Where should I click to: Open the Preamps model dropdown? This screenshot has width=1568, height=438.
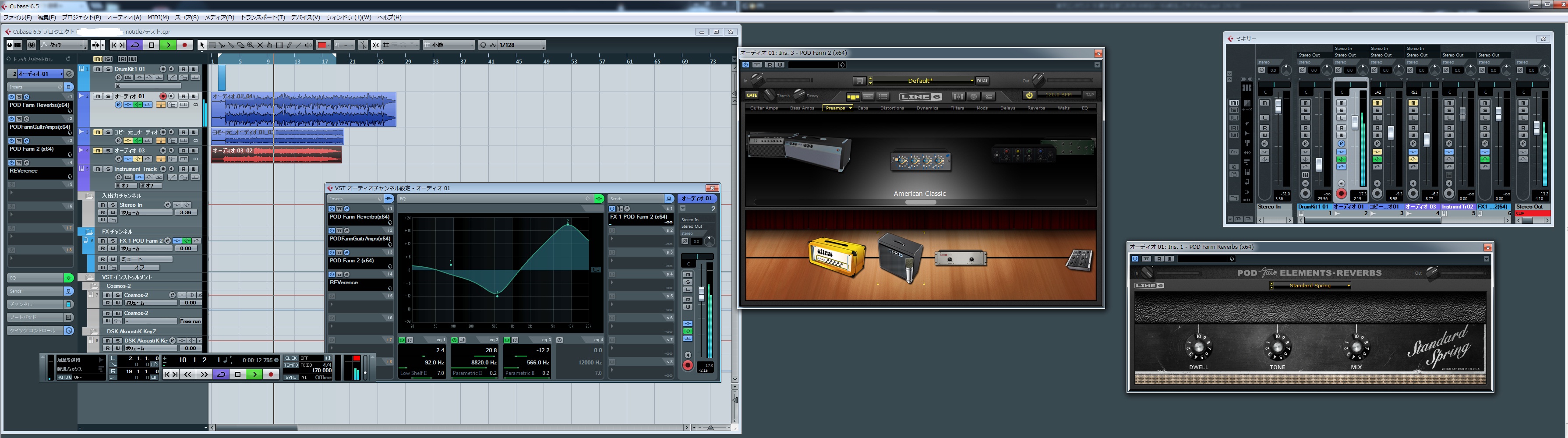tap(837, 108)
